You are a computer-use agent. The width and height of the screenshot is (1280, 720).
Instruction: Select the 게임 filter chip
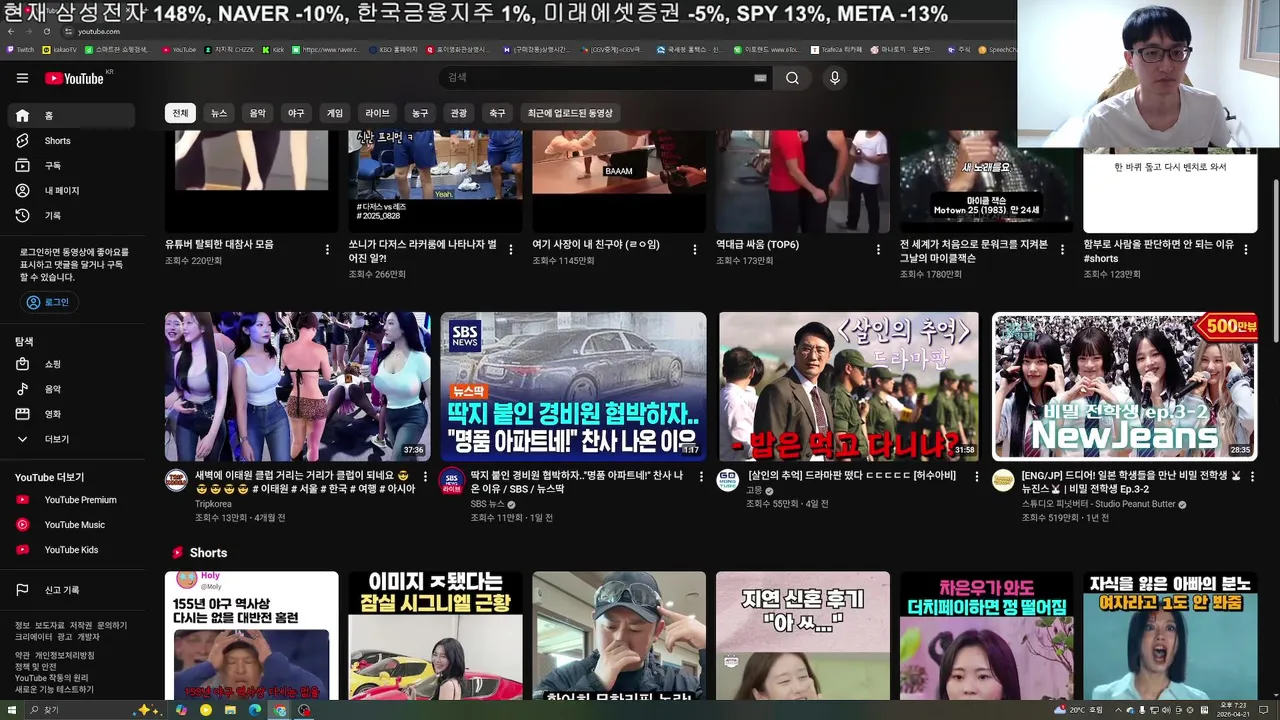(x=335, y=113)
